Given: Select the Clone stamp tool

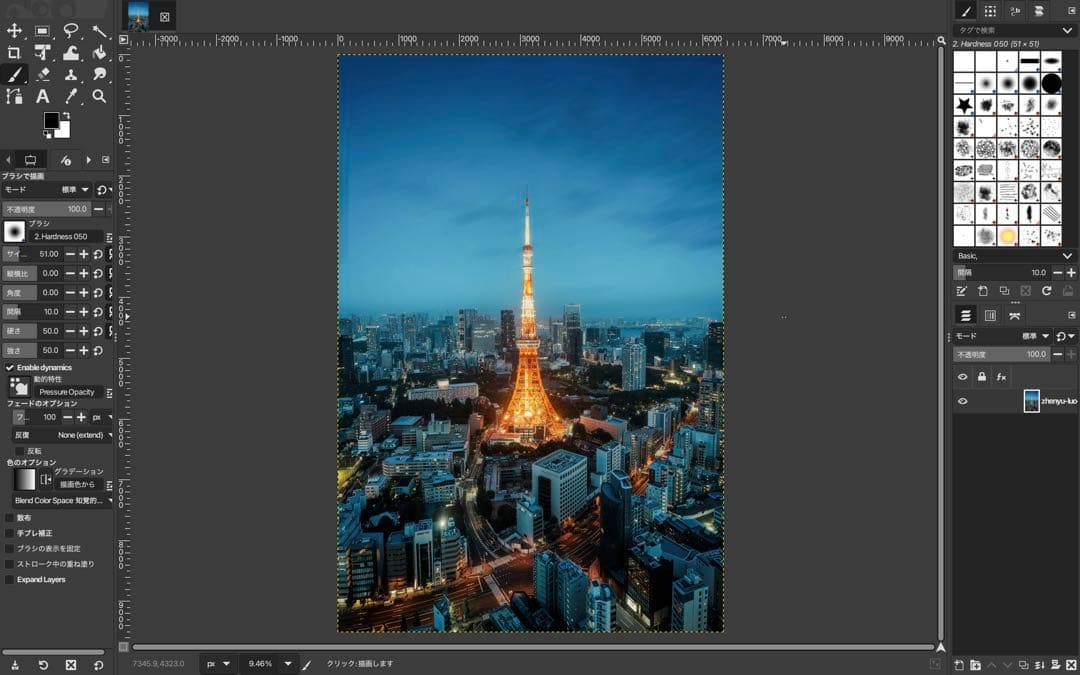Looking at the screenshot, I should (x=70, y=74).
